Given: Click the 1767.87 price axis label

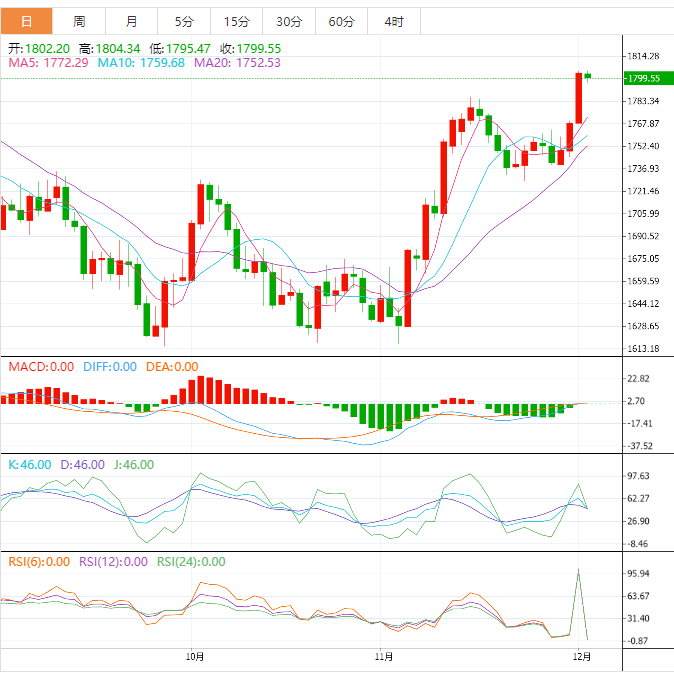Looking at the screenshot, I should 643,123.
